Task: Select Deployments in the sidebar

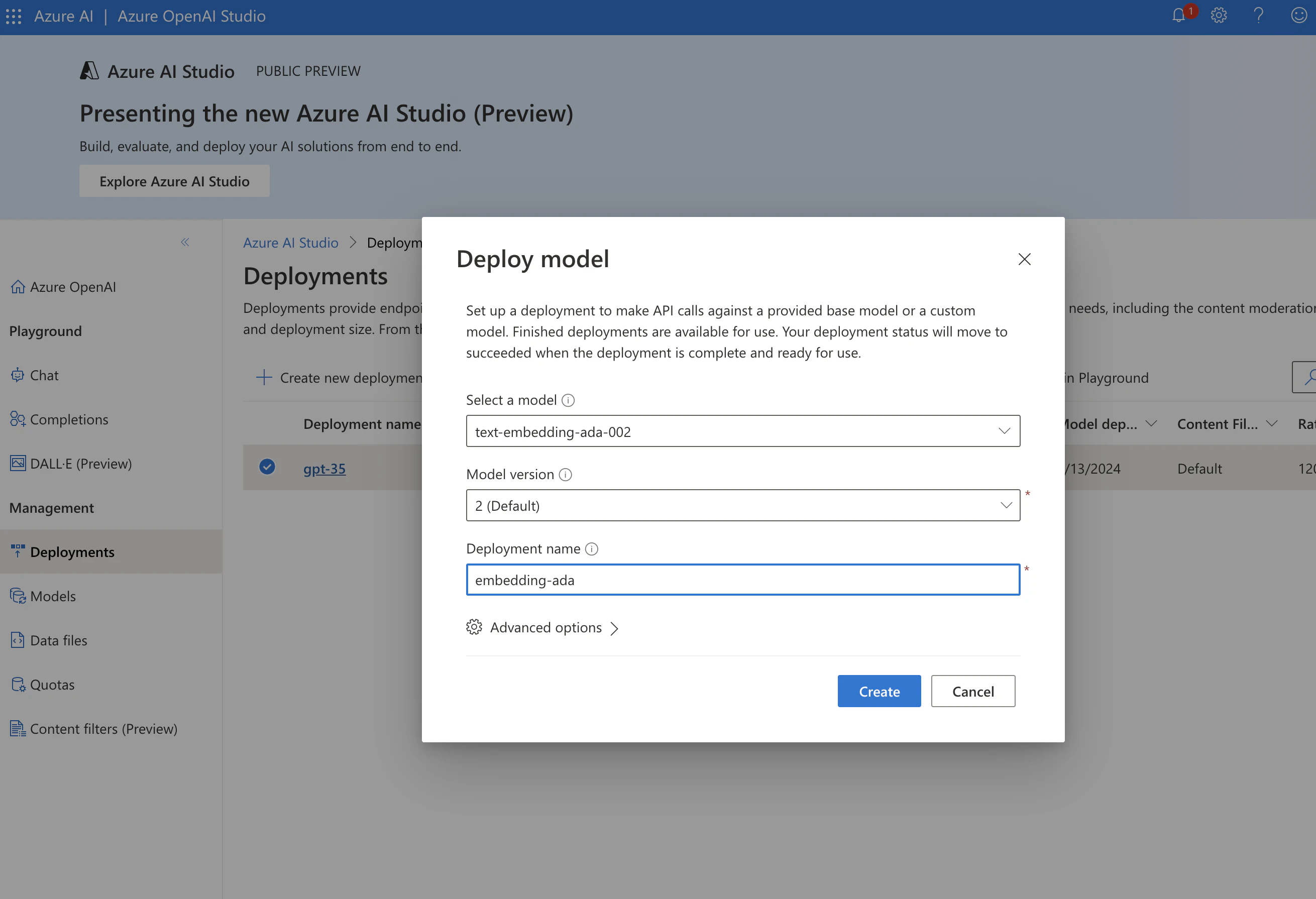Action: coord(111,552)
